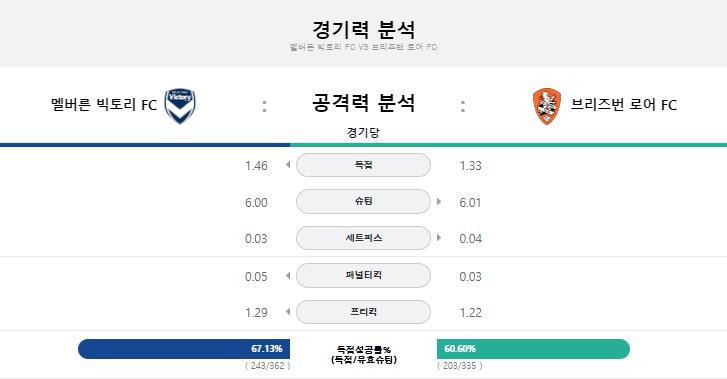This screenshot has height=379, width=727.
Task: Select the 득점 stat button
Action: click(x=363, y=165)
